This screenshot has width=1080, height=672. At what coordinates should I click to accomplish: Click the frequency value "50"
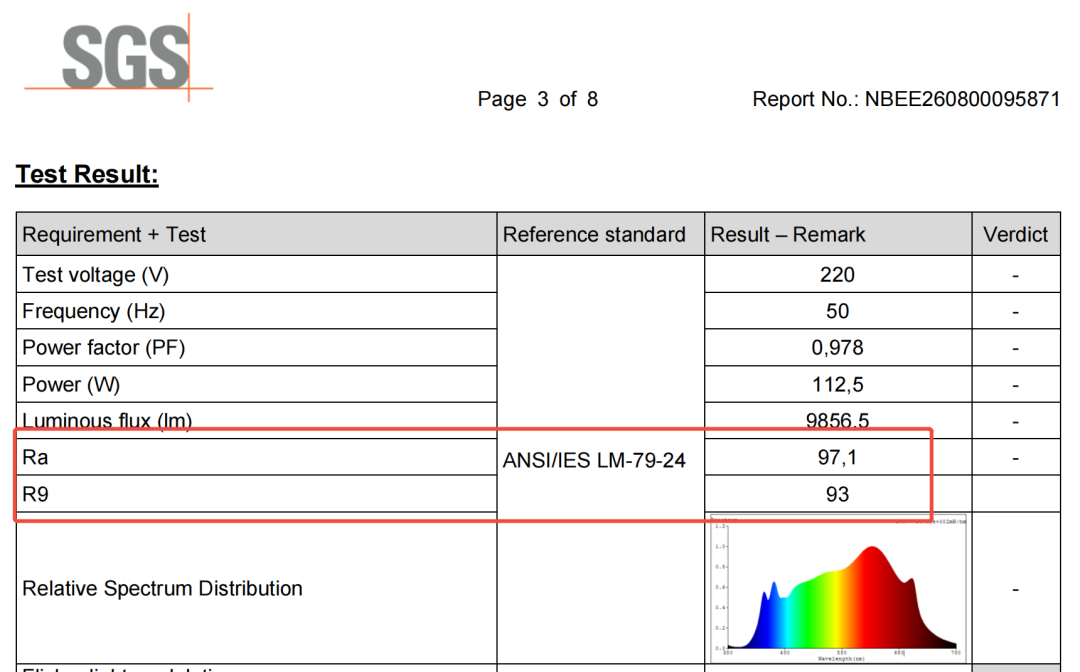coord(838,311)
